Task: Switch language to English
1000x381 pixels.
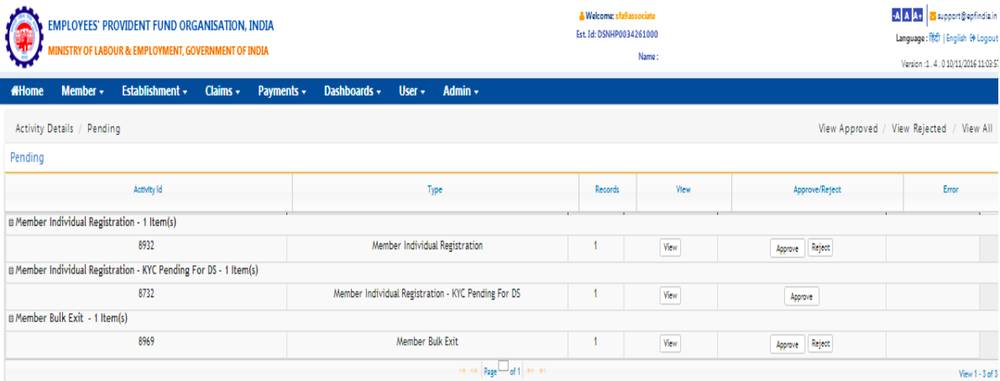Action: [956, 38]
